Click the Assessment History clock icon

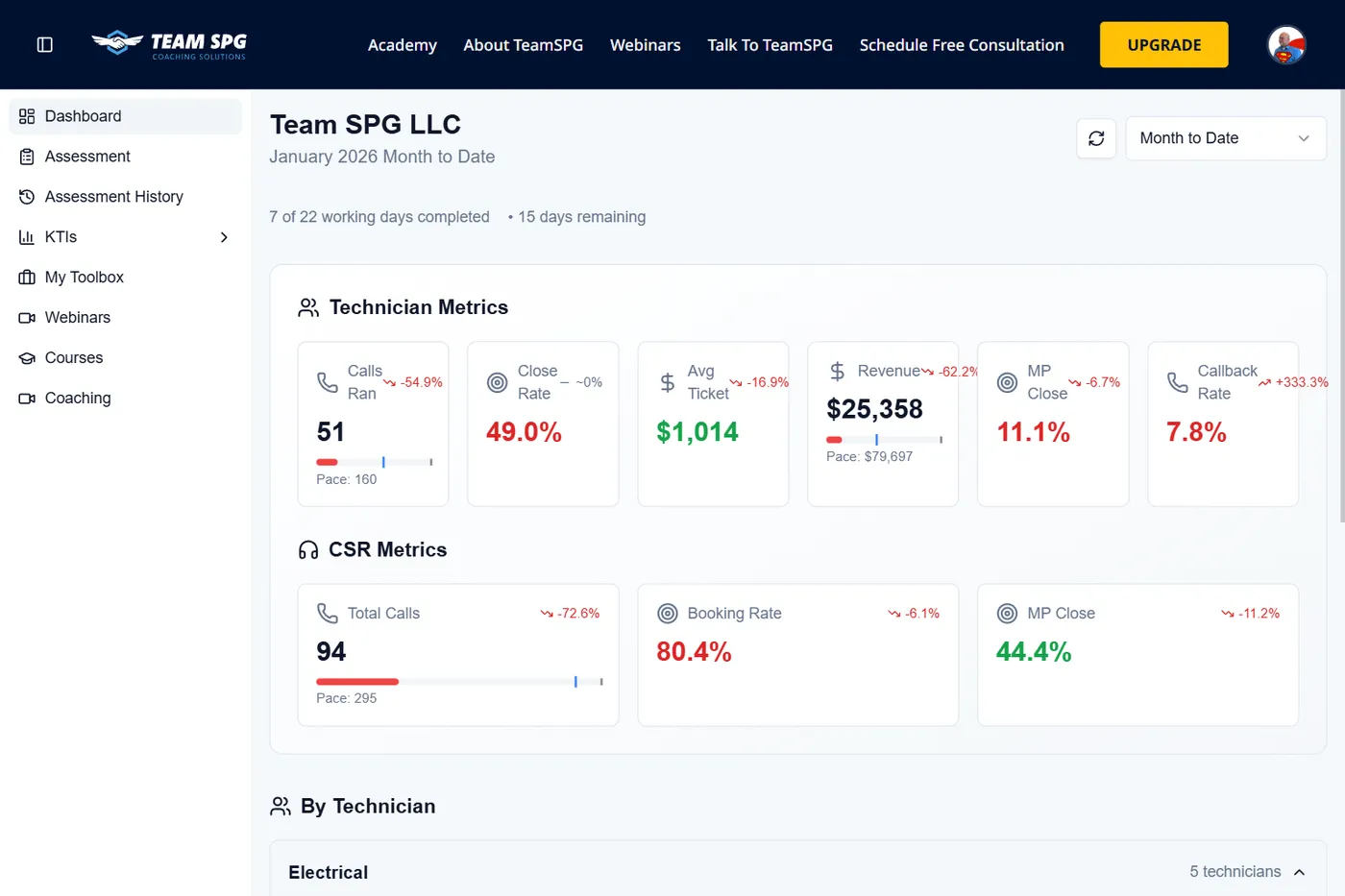27,197
